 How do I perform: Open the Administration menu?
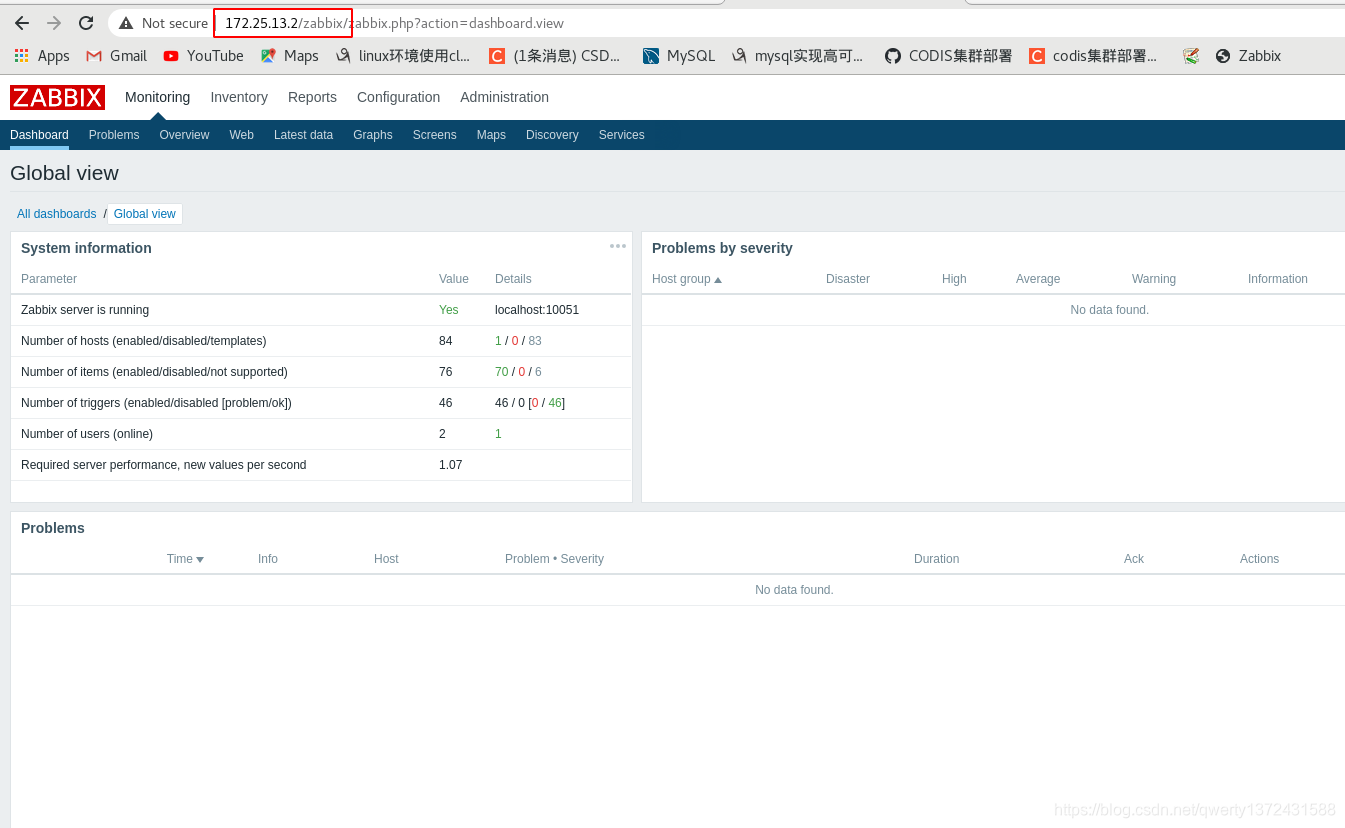click(504, 97)
